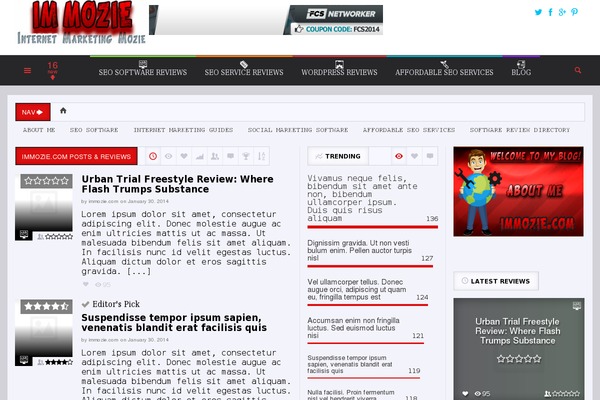
Task: Sort posts by likes heart icon
Action: [x=184, y=156]
